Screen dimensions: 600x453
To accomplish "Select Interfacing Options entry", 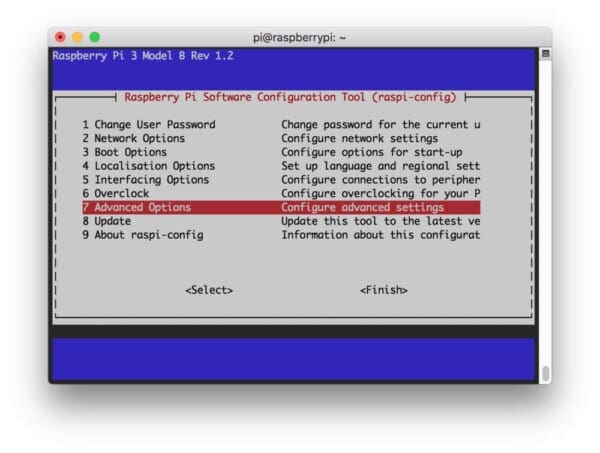I will [145, 180].
